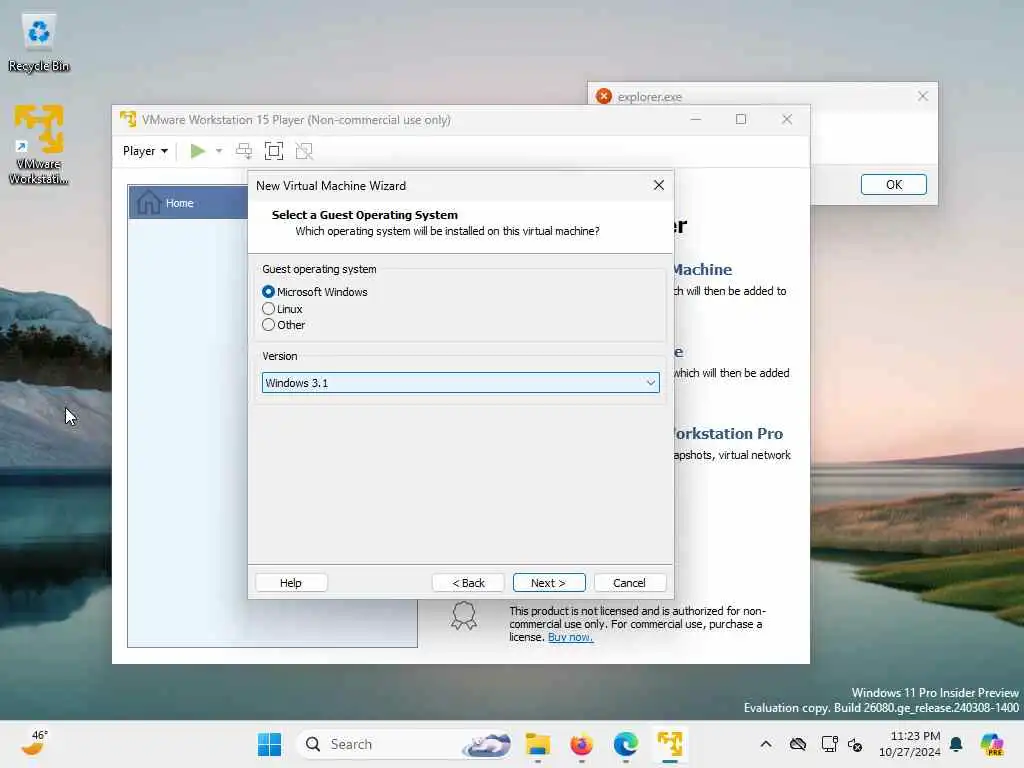Click the VMware logo in the Player title bar

[127, 120]
